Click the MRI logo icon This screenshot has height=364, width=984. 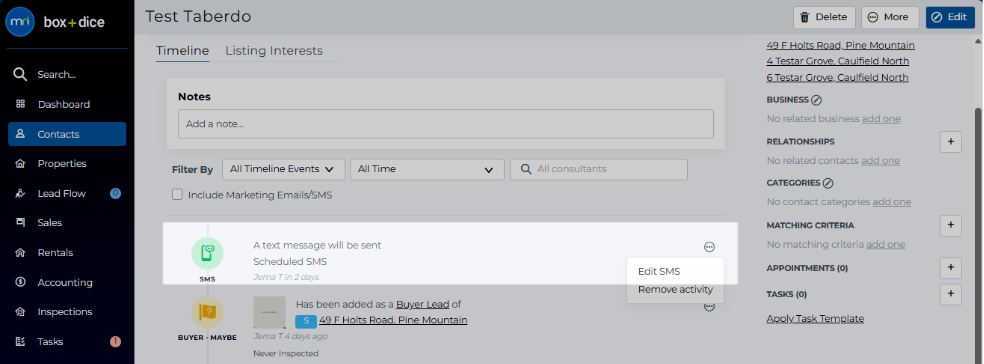(x=20, y=22)
